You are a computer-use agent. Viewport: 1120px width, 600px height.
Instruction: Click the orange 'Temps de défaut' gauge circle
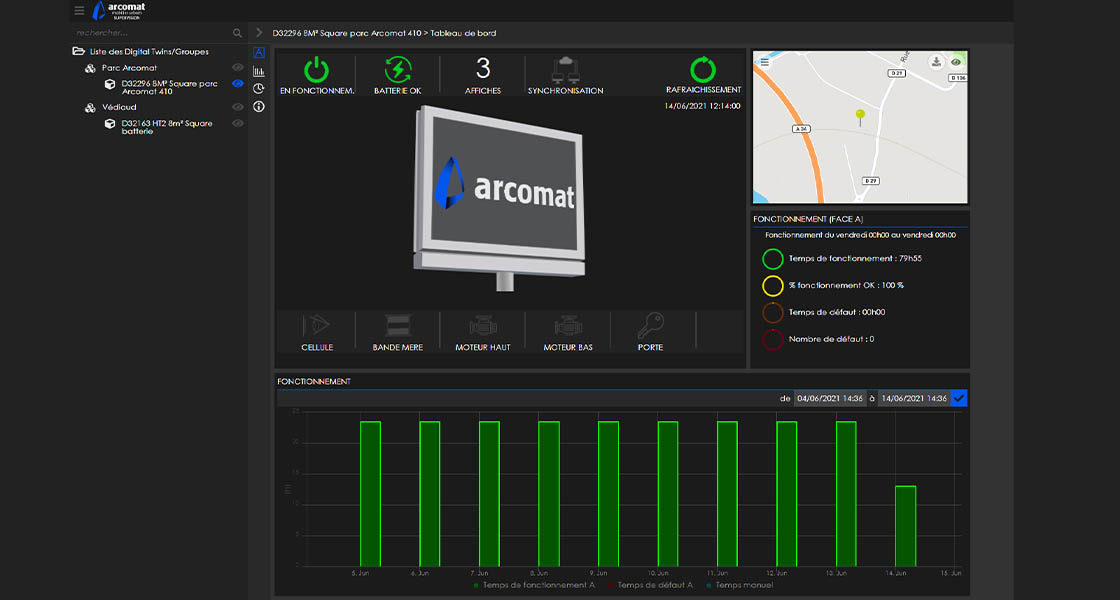click(x=773, y=312)
